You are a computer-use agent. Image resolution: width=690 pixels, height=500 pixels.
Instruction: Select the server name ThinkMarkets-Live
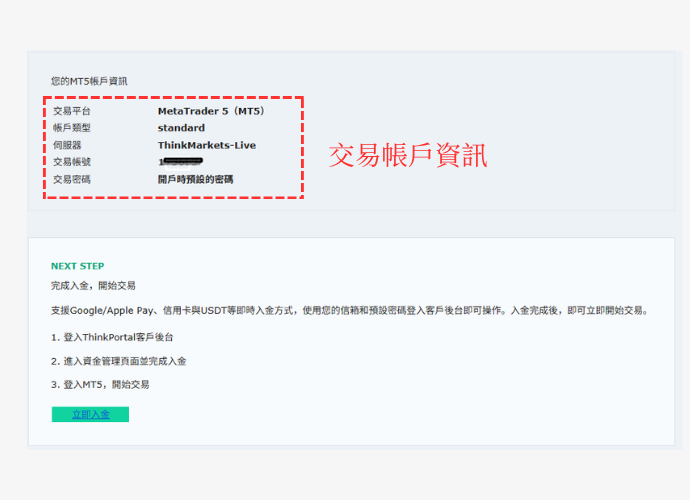coord(207,145)
